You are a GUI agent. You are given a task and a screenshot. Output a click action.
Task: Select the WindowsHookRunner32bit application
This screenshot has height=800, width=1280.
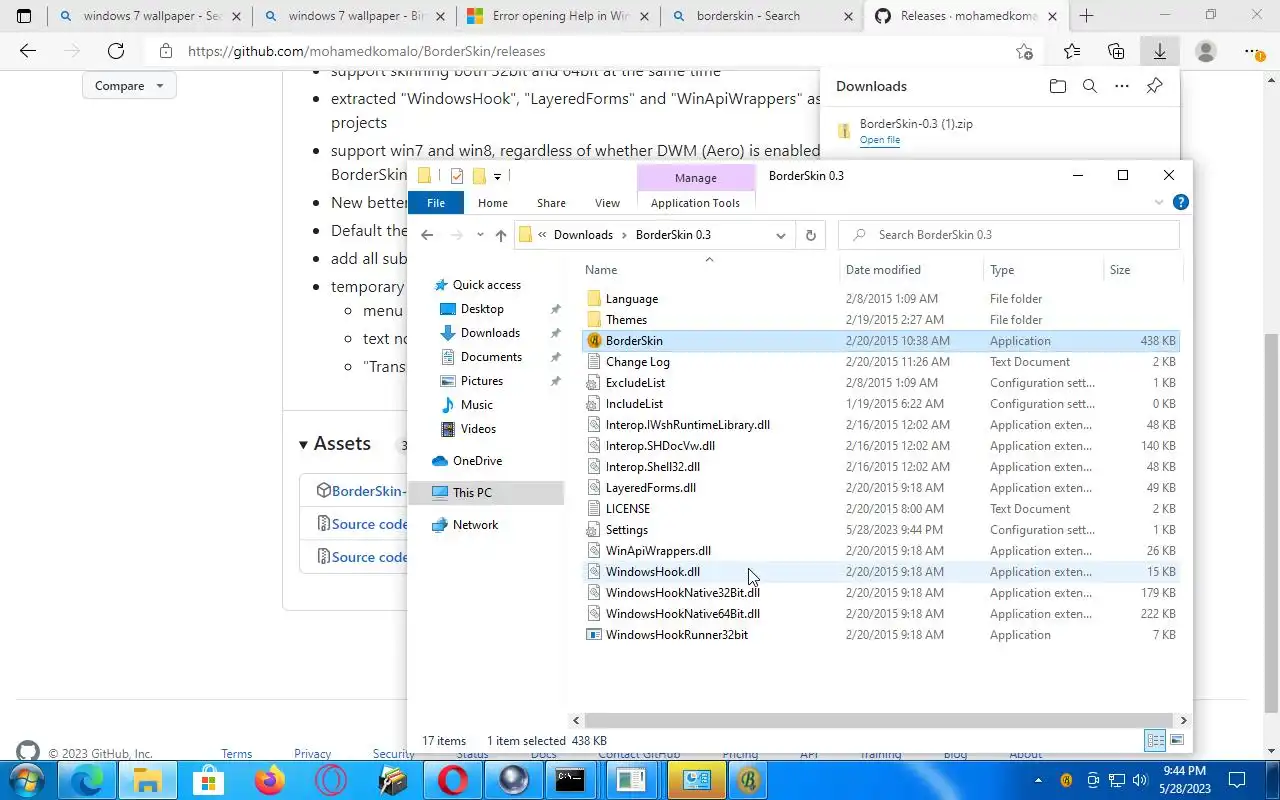[x=880, y=635]
